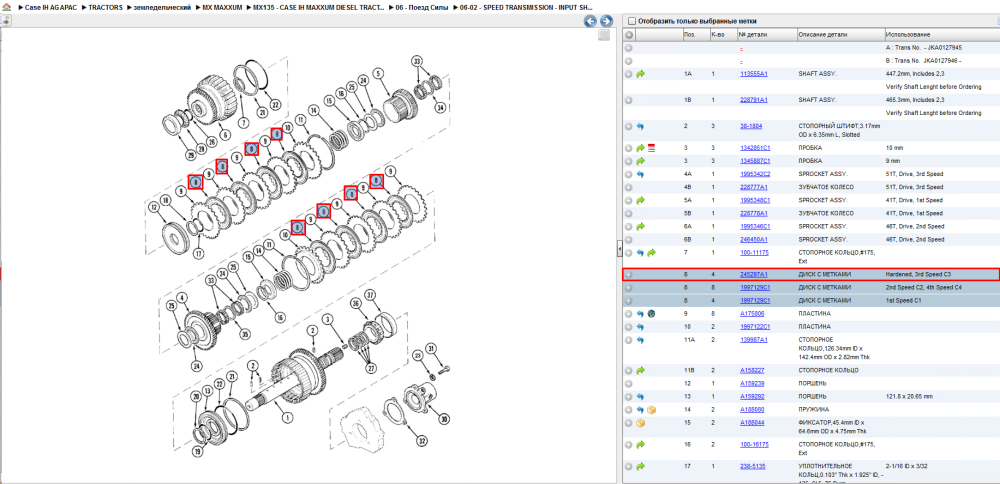1000x484 pixels.
Task: Click the panel toggle icon below home icon
Action: (x=5, y=21)
